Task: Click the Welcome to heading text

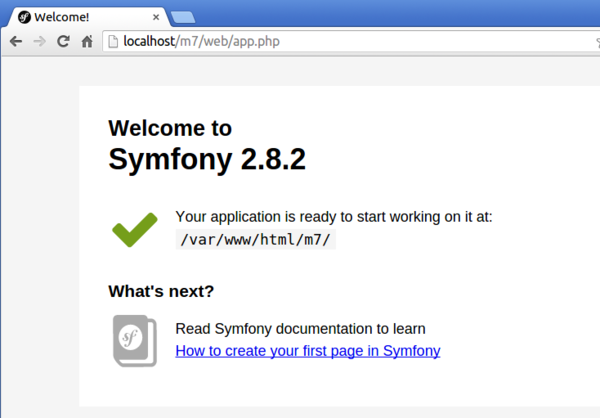Action: click(169, 128)
